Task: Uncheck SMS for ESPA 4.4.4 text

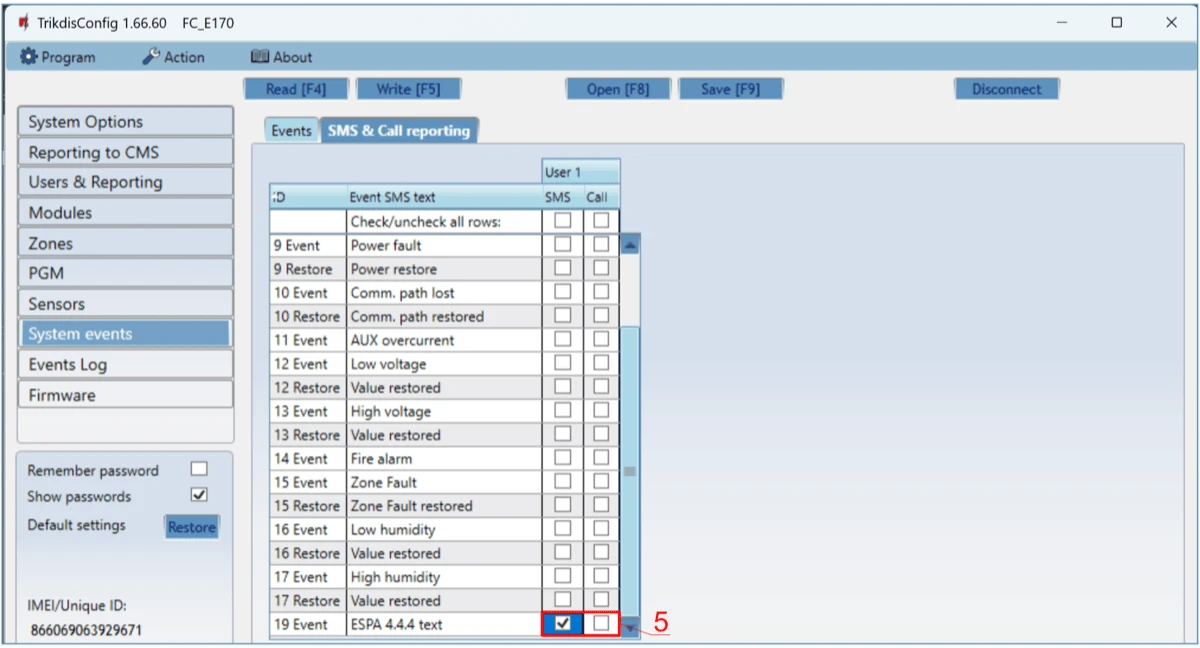Action: click(x=563, y=623)
